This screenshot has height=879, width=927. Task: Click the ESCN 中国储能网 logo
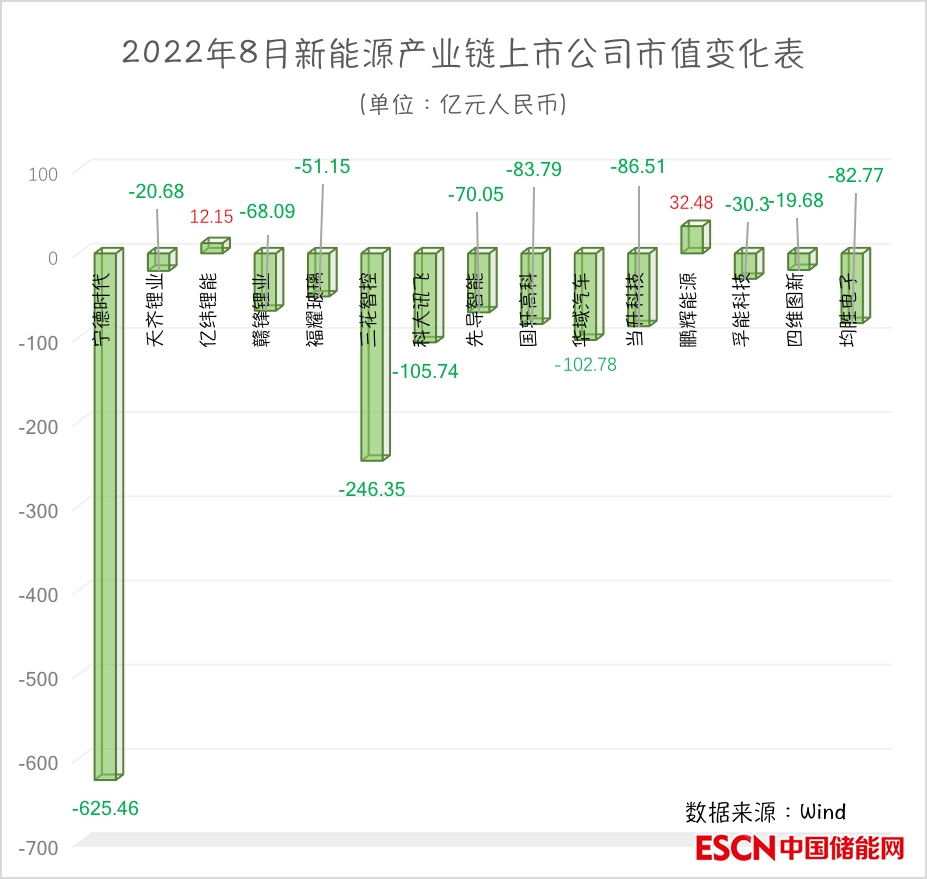(x=799, y=849)
